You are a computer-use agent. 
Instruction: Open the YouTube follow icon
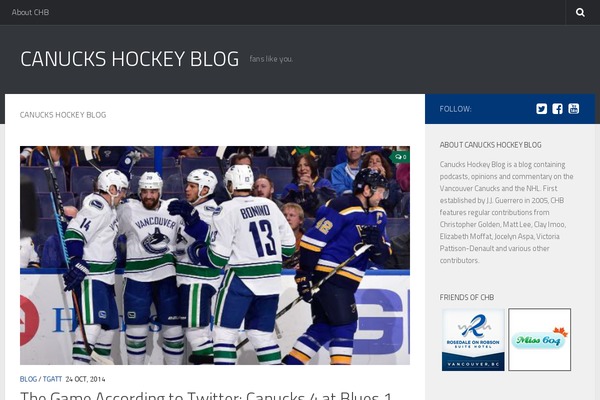[573, 109]
